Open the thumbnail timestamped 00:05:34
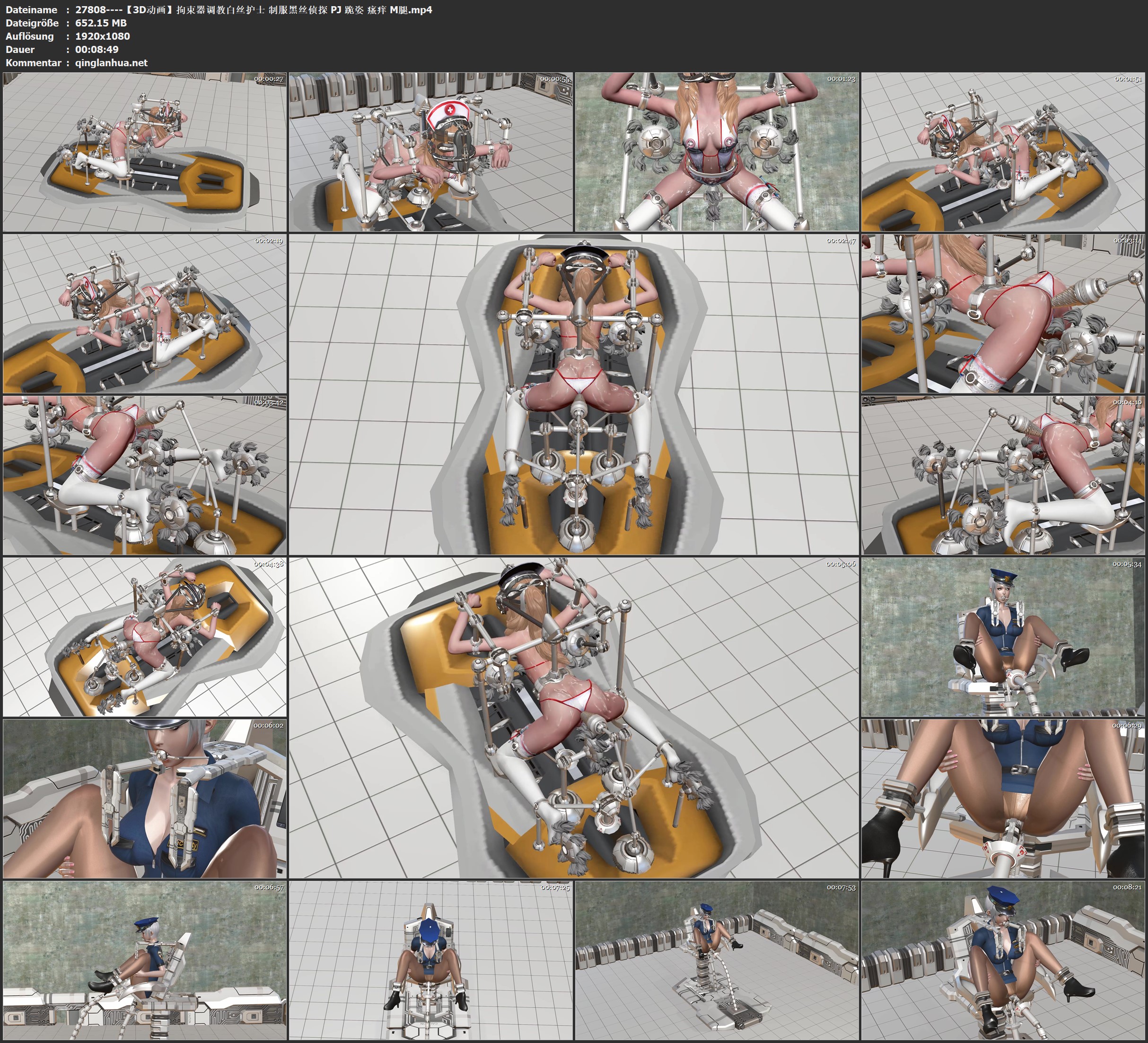The image size is (1148, 1043). [1003, 637]
